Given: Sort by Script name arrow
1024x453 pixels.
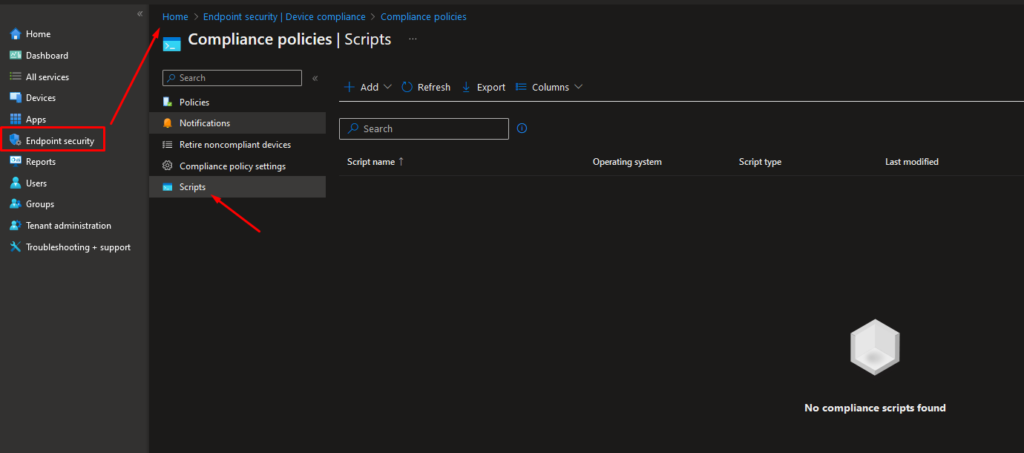Looking at the screenshot, I should (401, 162).
